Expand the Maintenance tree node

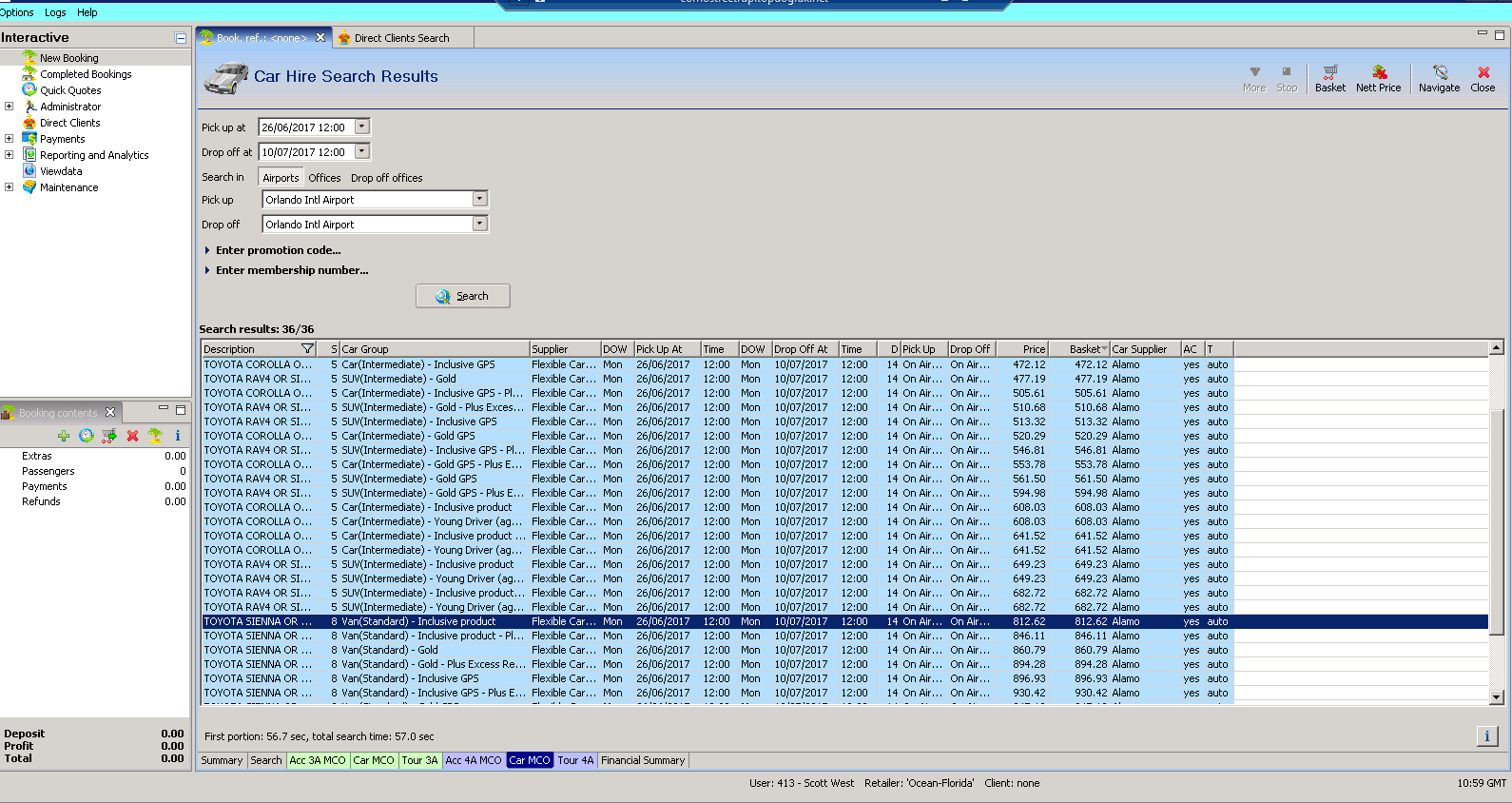tap(10, 187)
